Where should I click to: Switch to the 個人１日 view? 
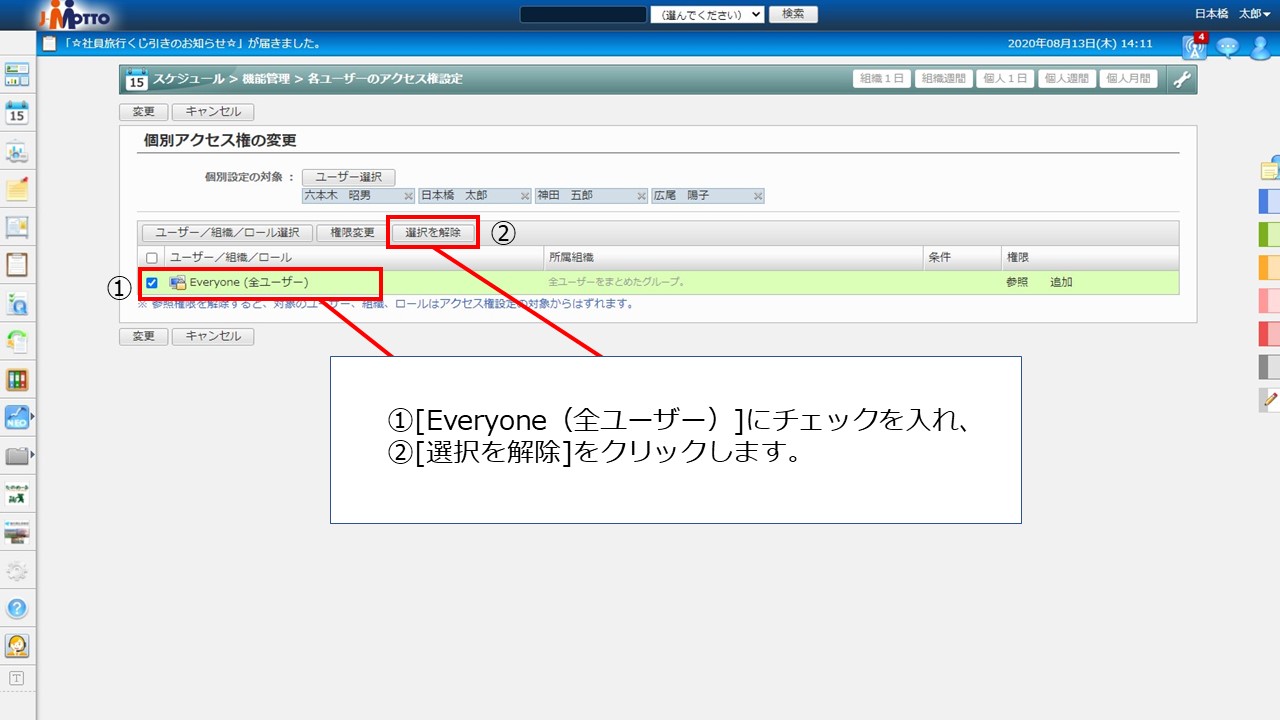pyautogui.click(x=1005, y=79)
